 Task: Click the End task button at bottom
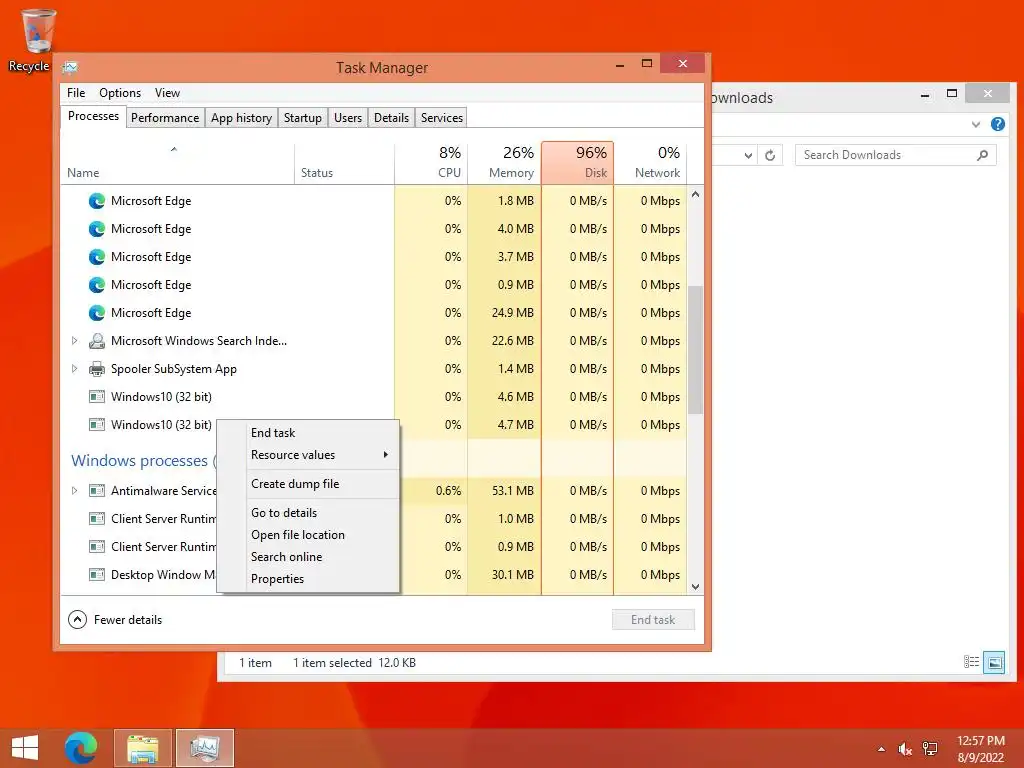[653, 620]
